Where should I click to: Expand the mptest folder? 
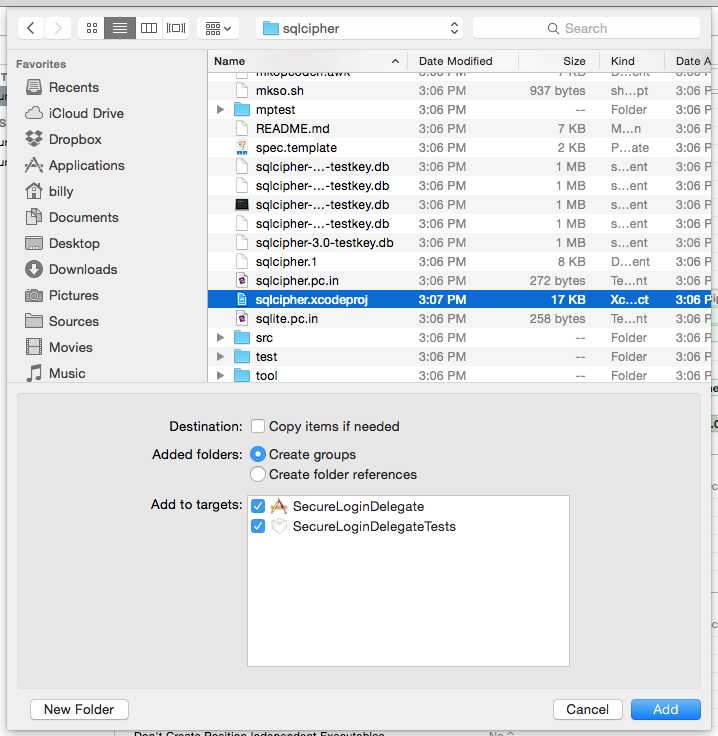click(220, 109)
